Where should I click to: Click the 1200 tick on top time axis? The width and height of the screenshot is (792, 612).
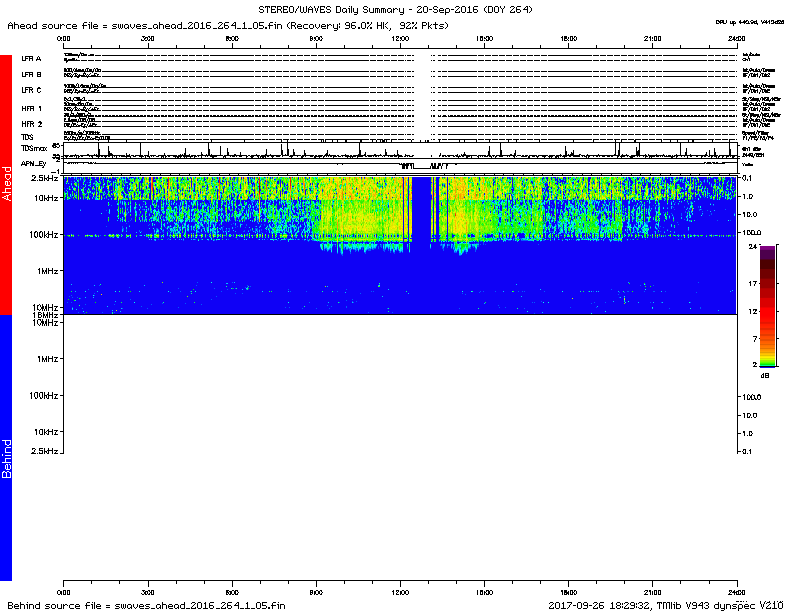(x=401, y=38)
